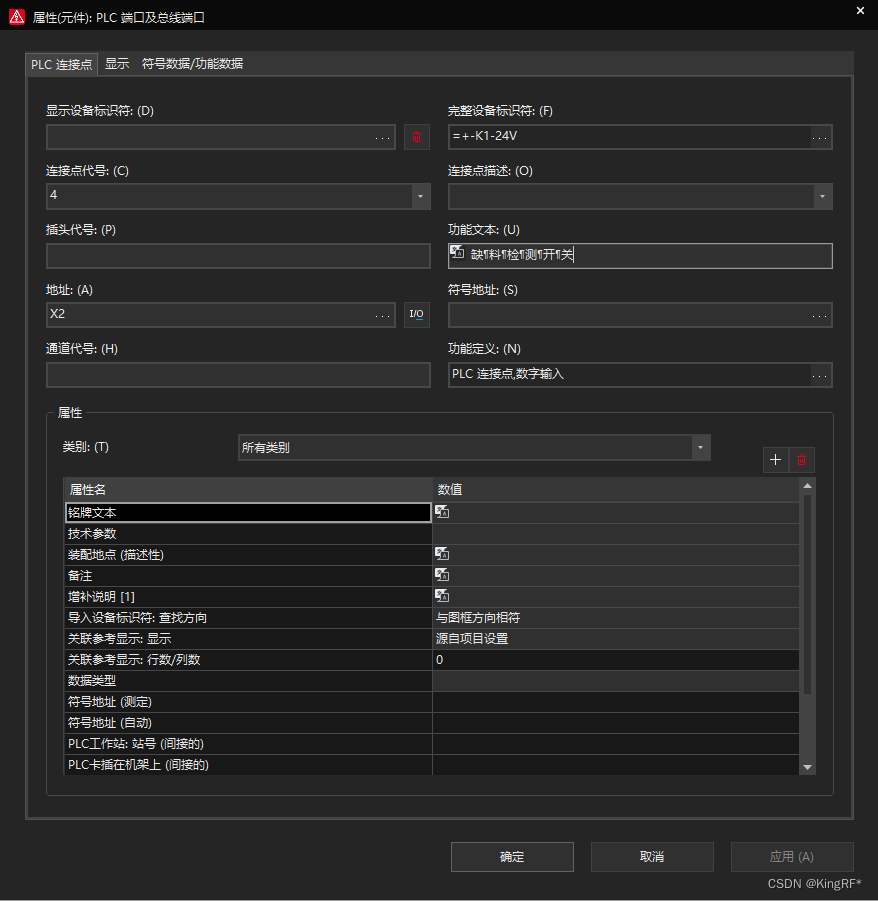Click the 取消 button

pyautogui.click(x=652, y=857)
